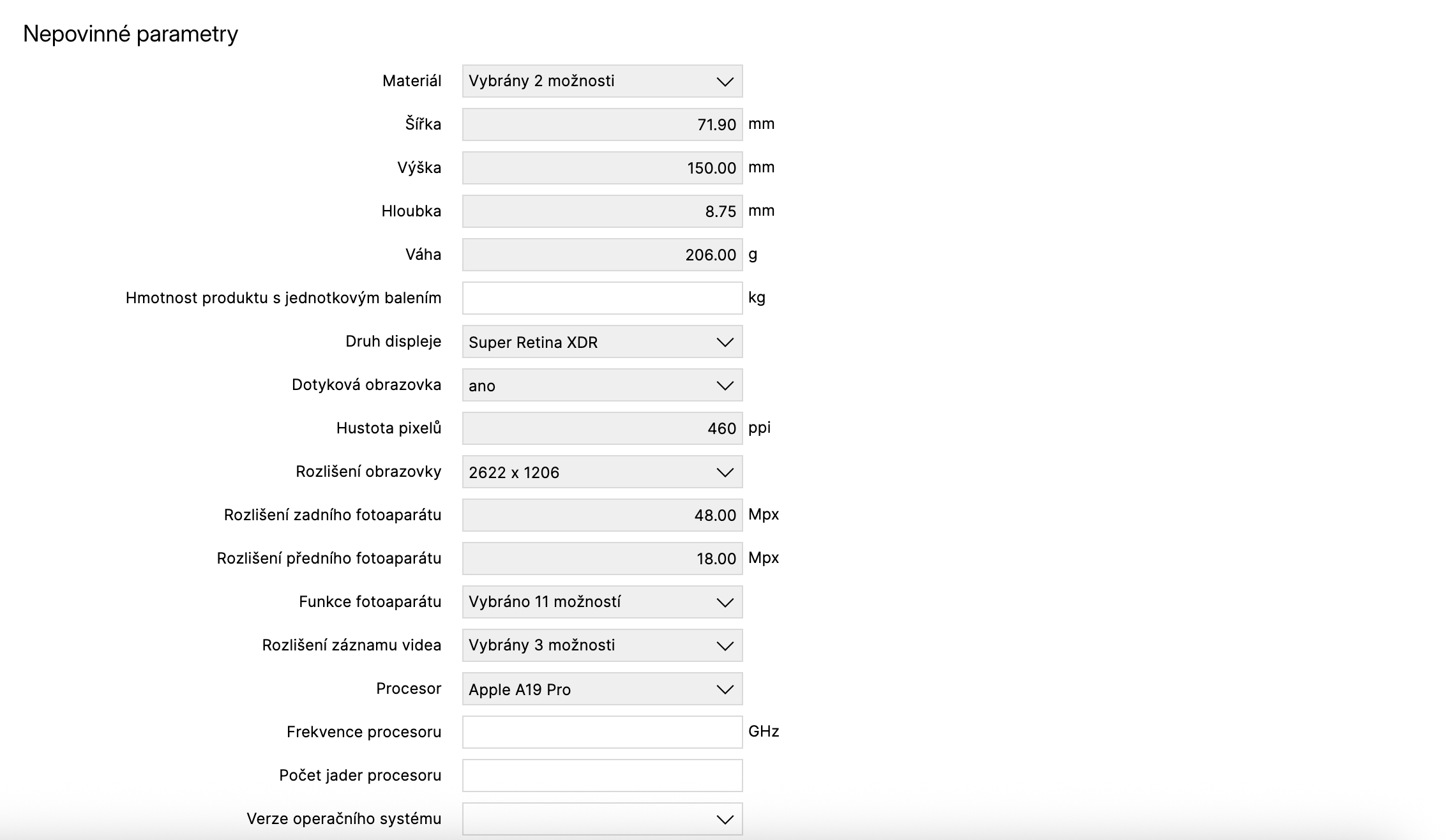Click the Šířka width input field

tap(601, 124)
